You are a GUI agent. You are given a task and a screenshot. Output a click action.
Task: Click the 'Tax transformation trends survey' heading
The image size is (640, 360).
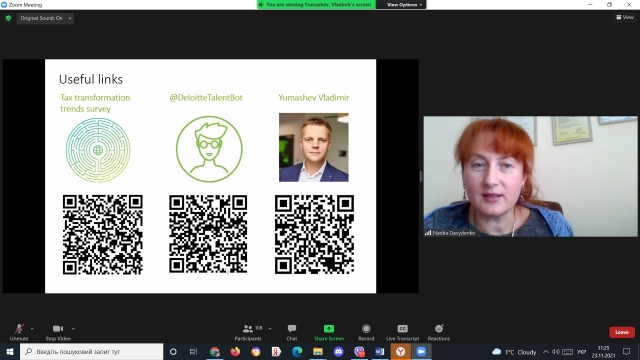pyautogui.click(x=95, y=103)
